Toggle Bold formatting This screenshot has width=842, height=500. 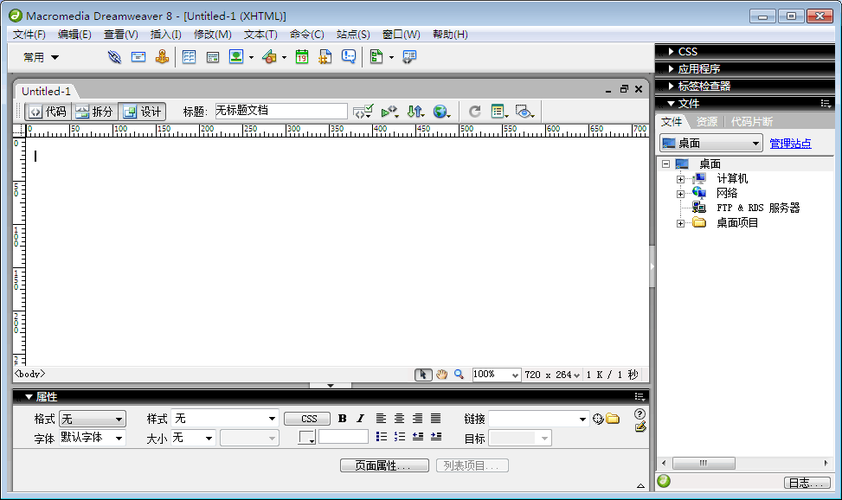click(x=342, y=418)
